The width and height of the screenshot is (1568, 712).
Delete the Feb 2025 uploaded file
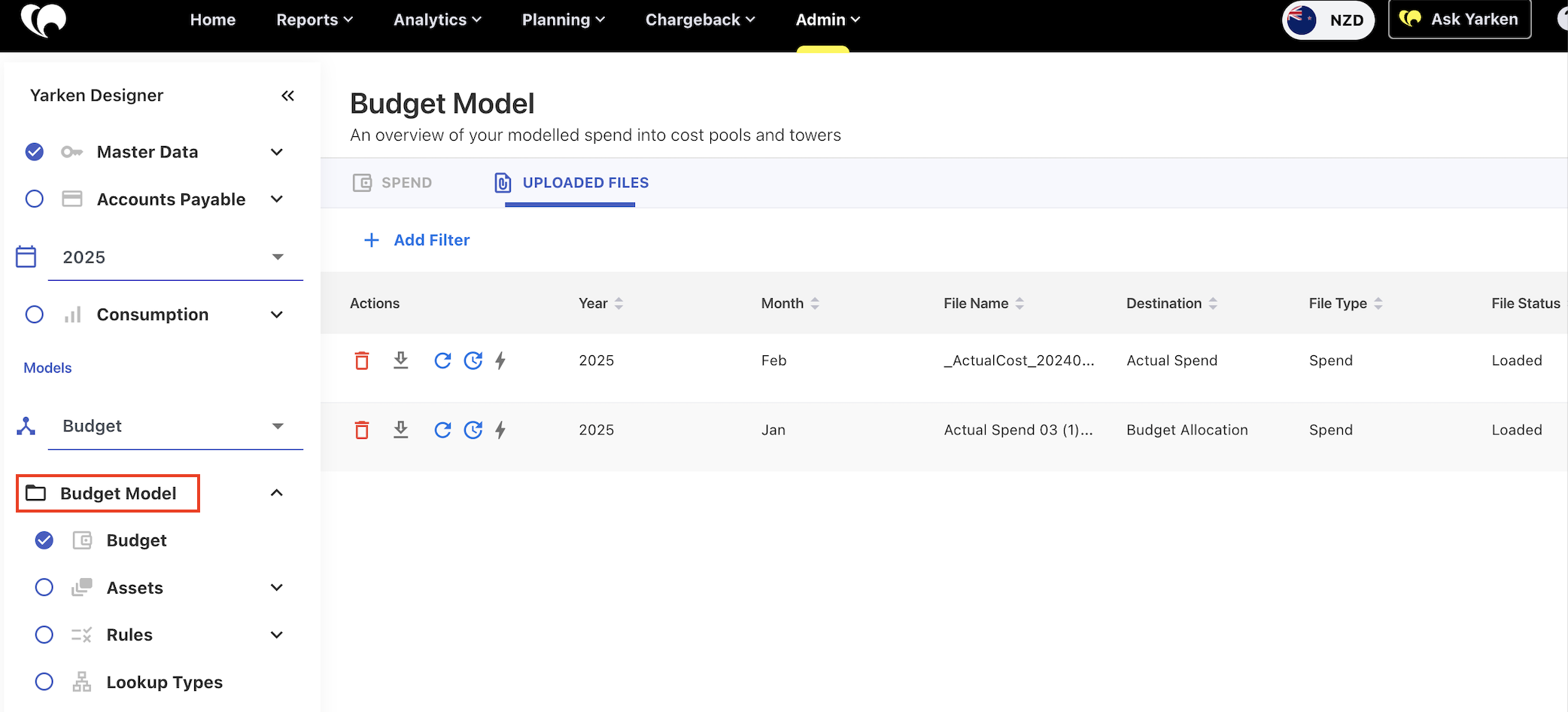point(362,361)
